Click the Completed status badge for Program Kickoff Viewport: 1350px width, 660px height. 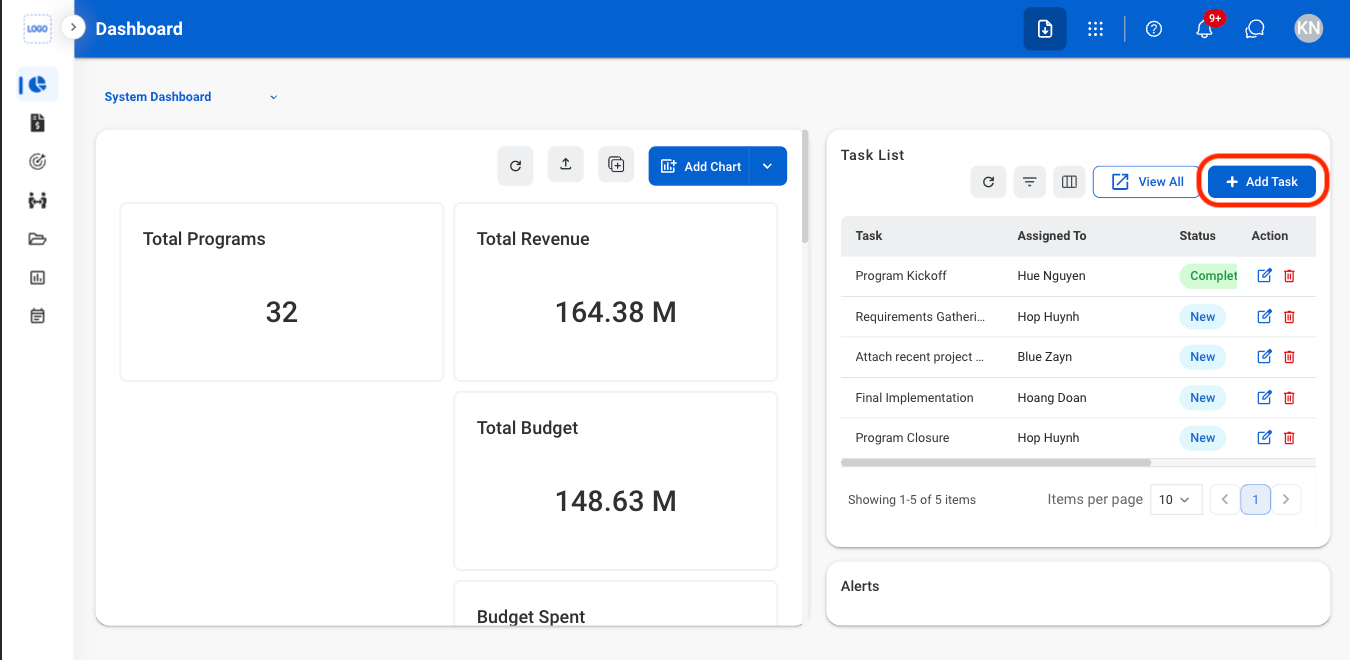click(1209, 276)
